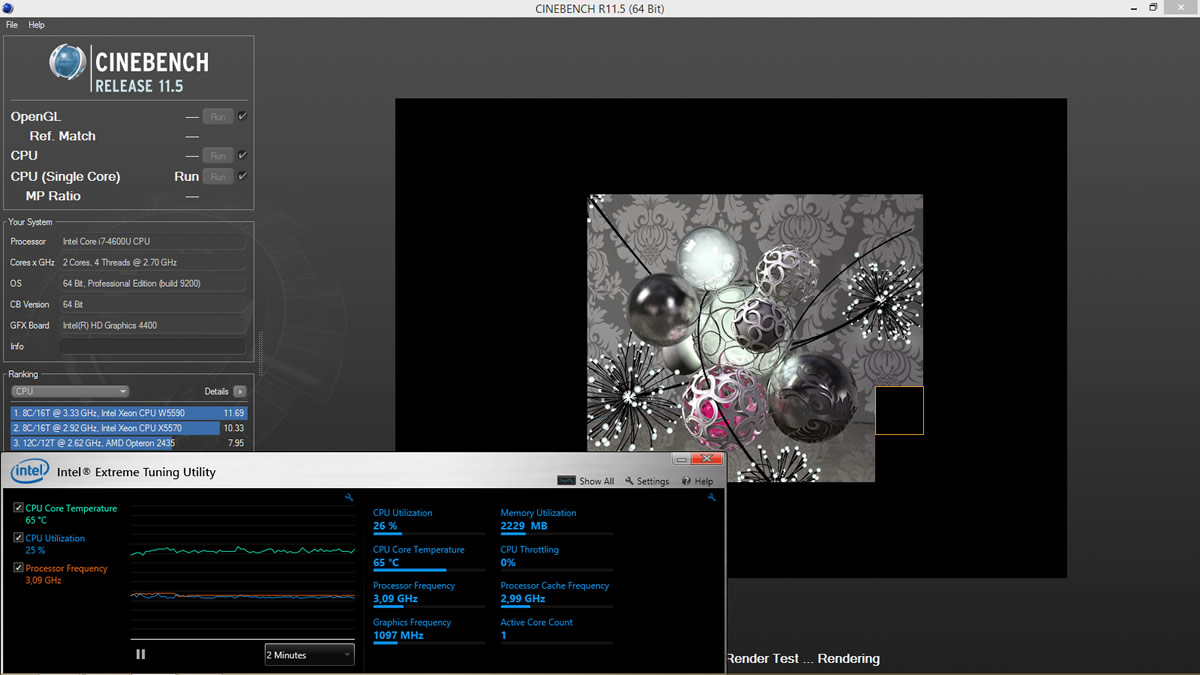
Task: Open the Help menu in Cinebench
Action: point(37,24)
